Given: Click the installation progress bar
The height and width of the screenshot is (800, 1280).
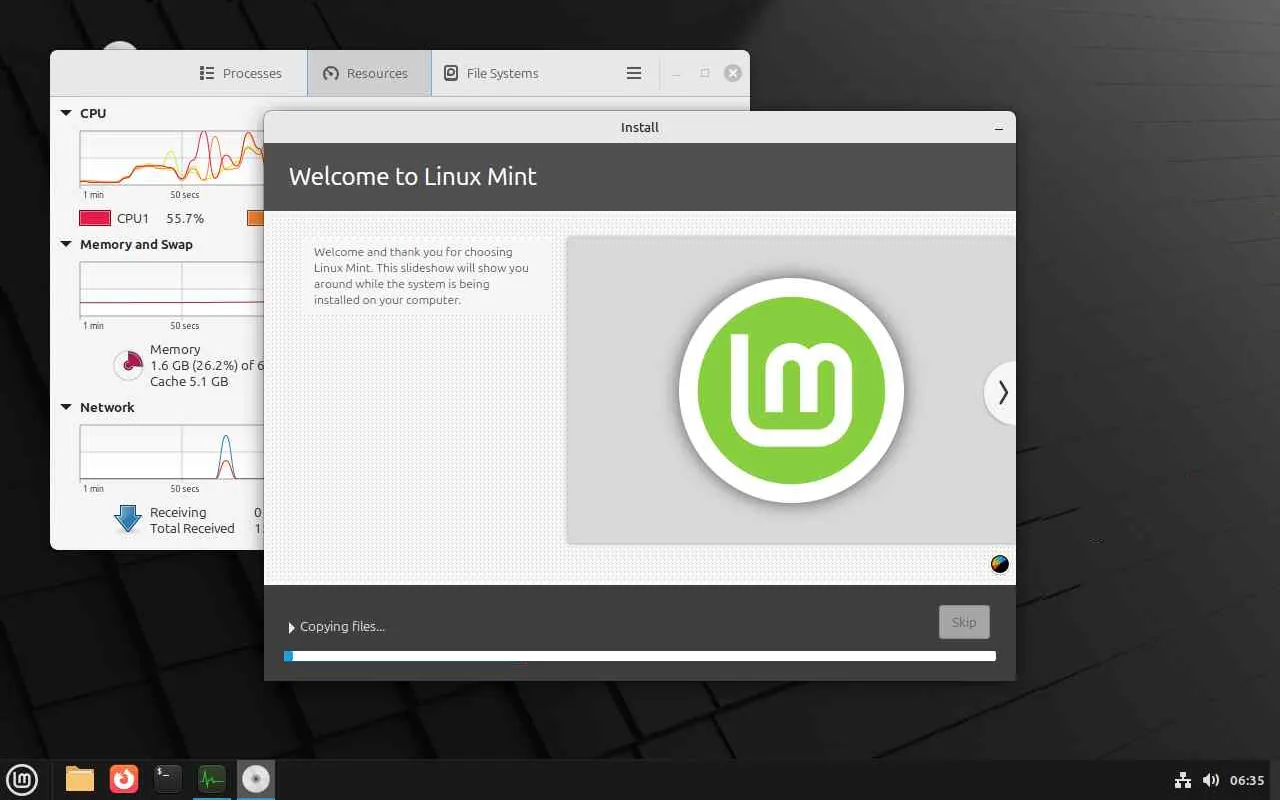Looking at the screenshot, I should click(640, 656).
